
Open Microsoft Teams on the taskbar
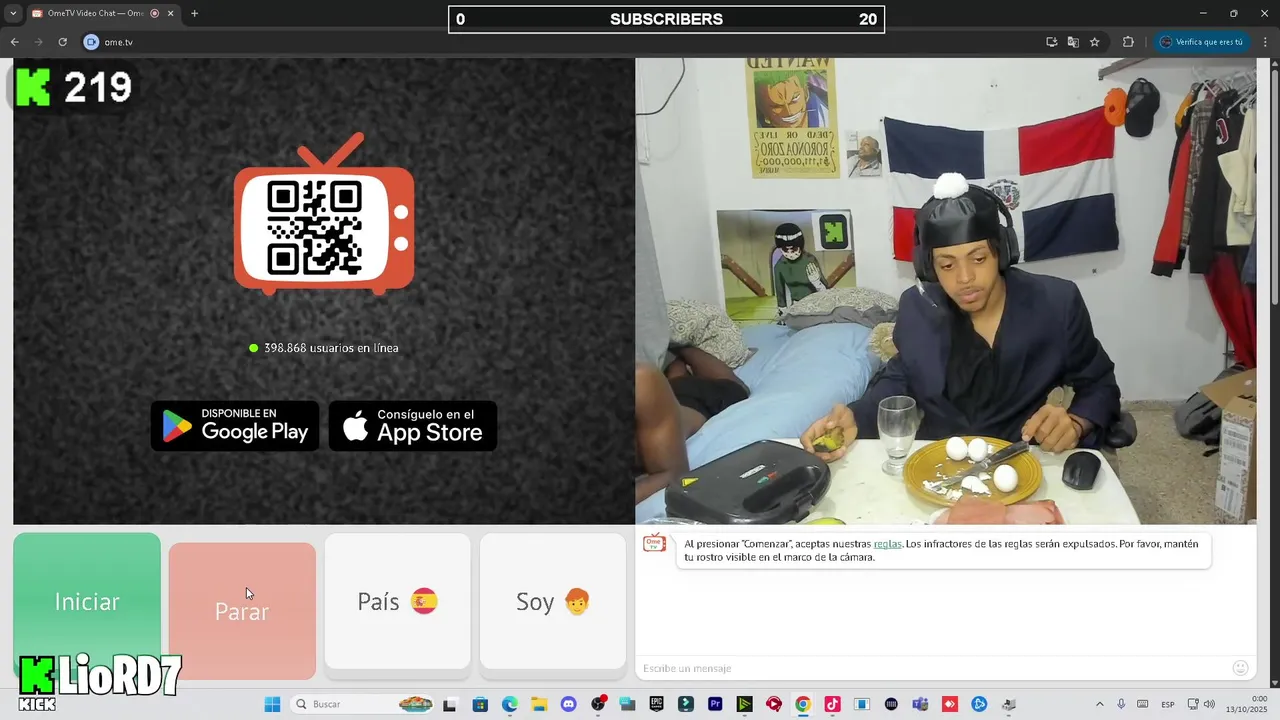click(x=921, y=704)
